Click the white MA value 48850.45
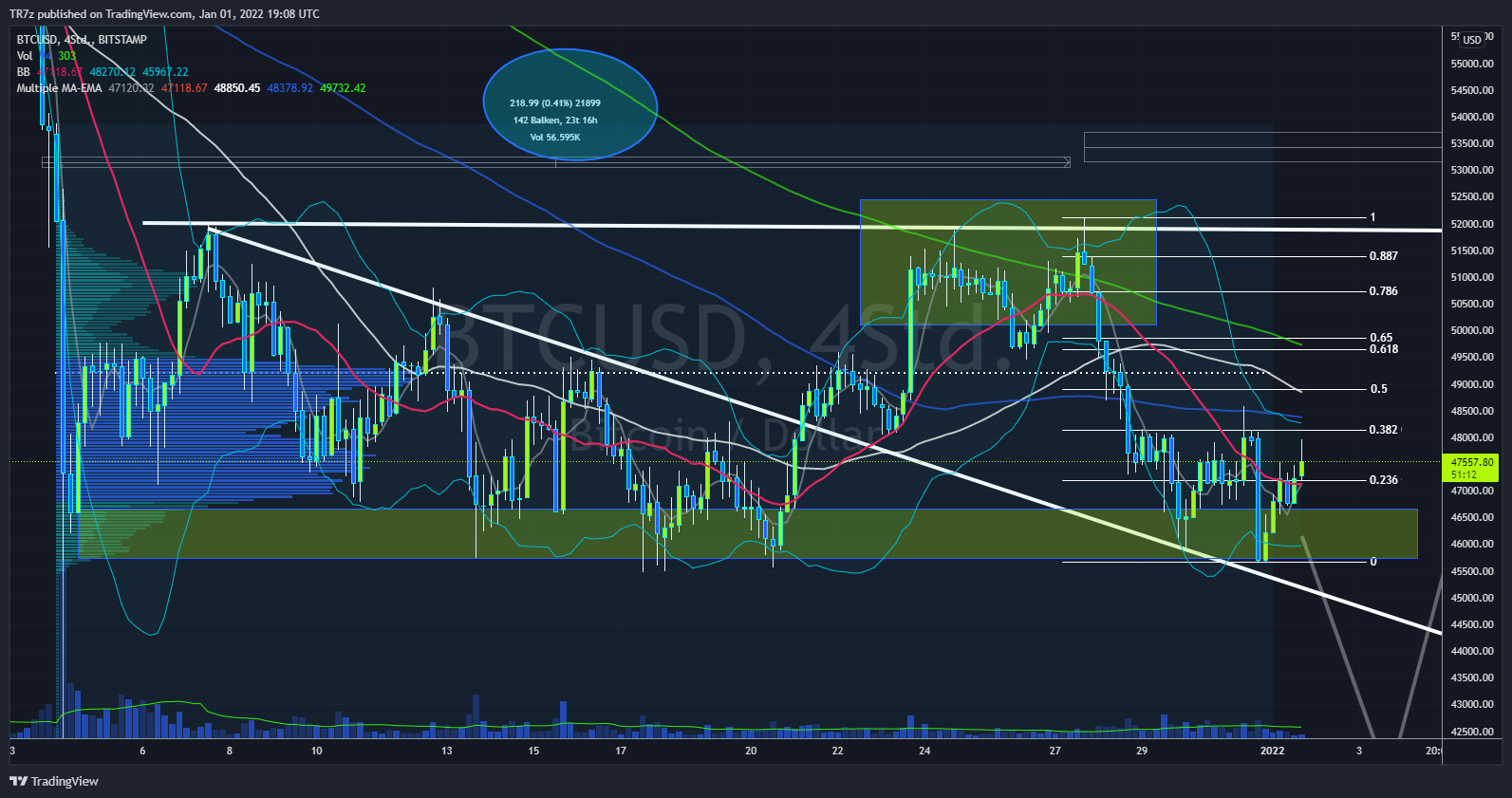 coord(237,88)
